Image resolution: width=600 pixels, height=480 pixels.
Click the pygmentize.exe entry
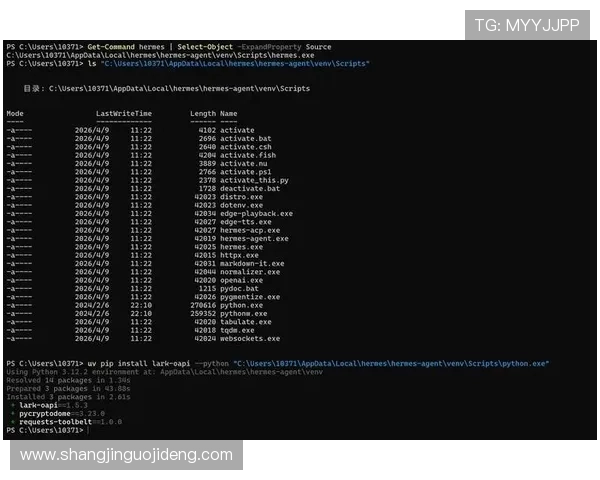pos(250,297)
